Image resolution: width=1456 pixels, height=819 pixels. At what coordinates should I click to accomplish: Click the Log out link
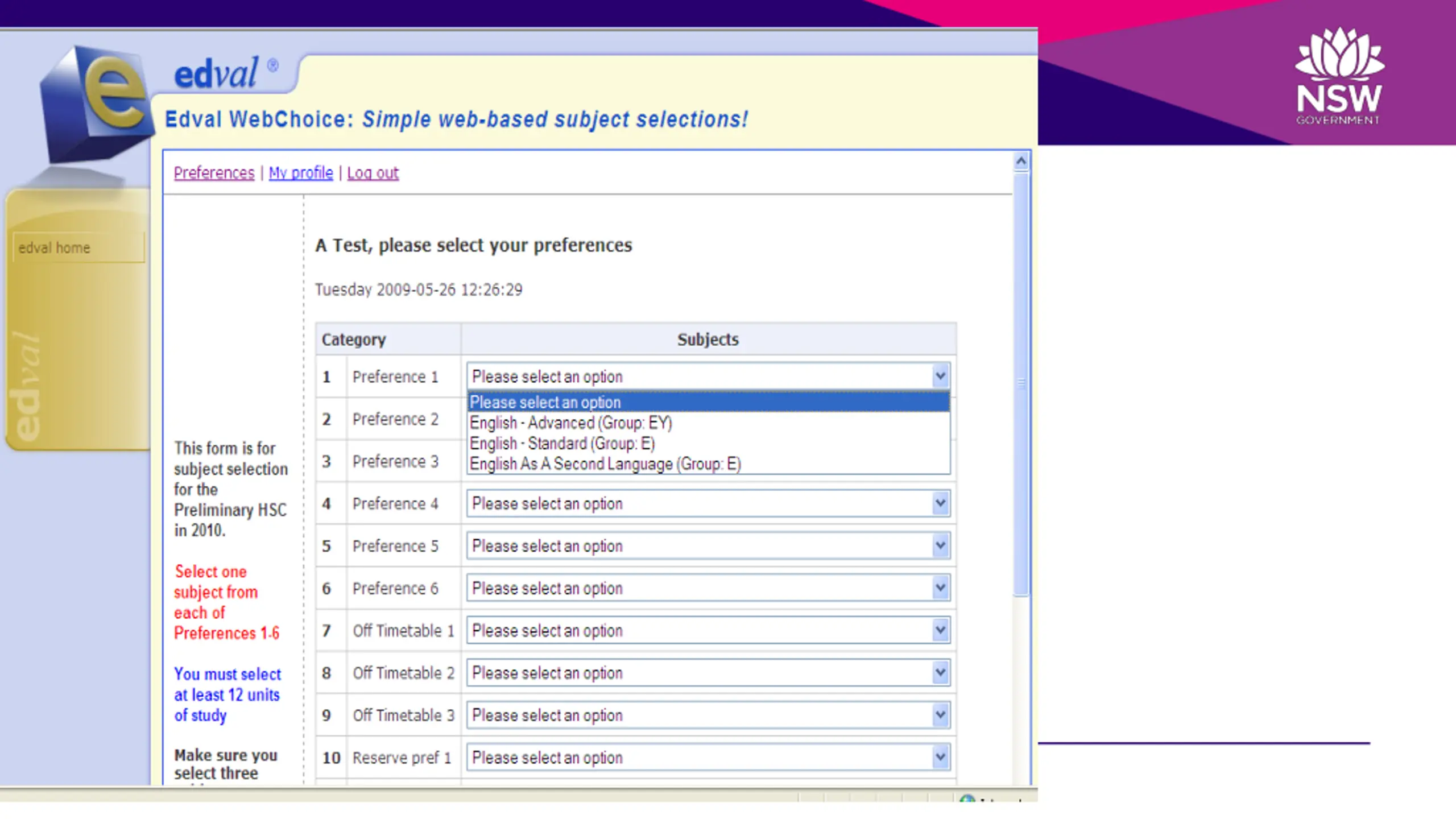(373, 172)
